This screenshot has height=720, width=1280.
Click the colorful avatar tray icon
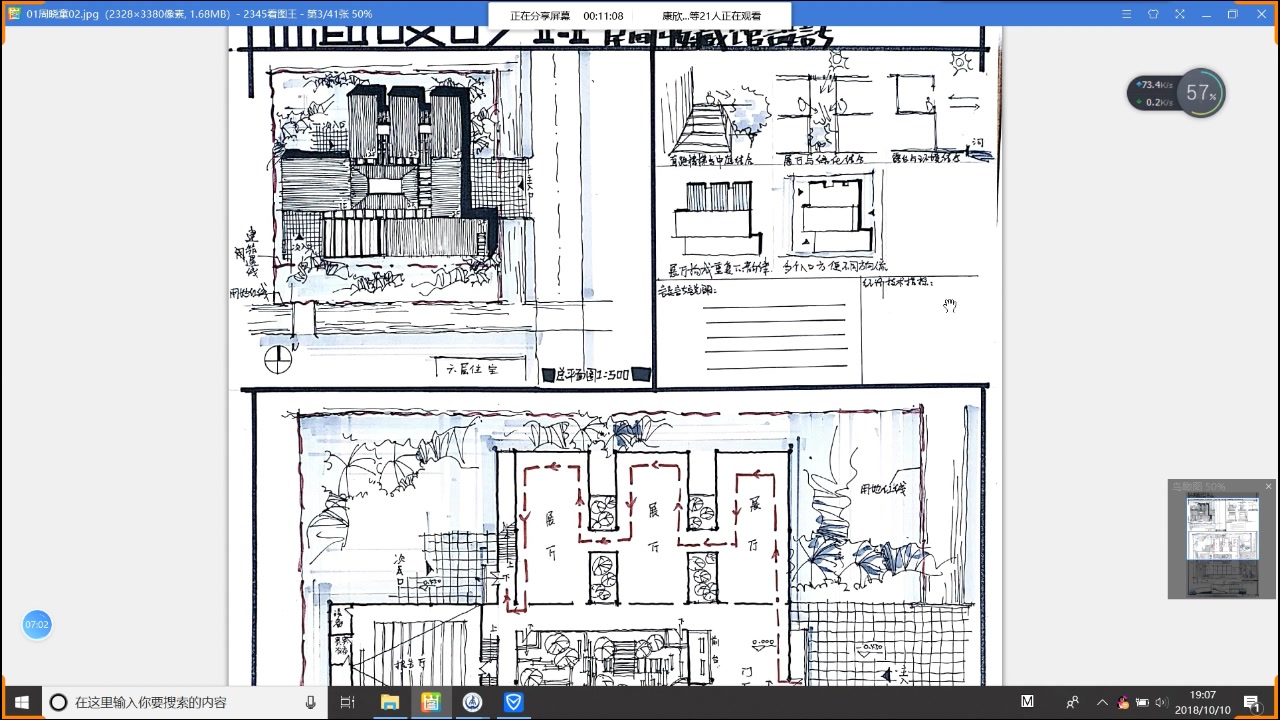[1123, 703]
